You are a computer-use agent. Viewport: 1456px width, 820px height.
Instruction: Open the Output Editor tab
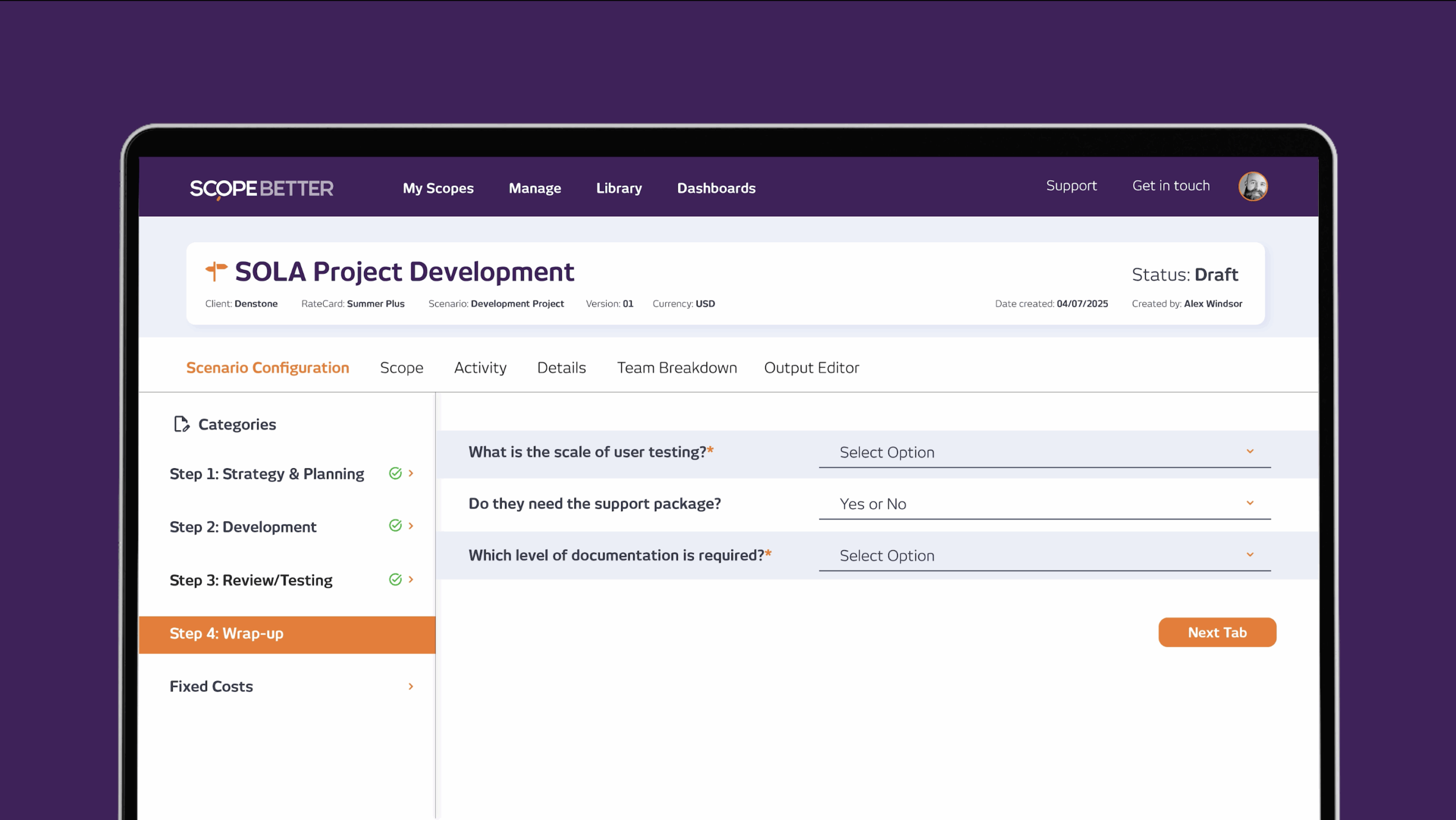811,368
